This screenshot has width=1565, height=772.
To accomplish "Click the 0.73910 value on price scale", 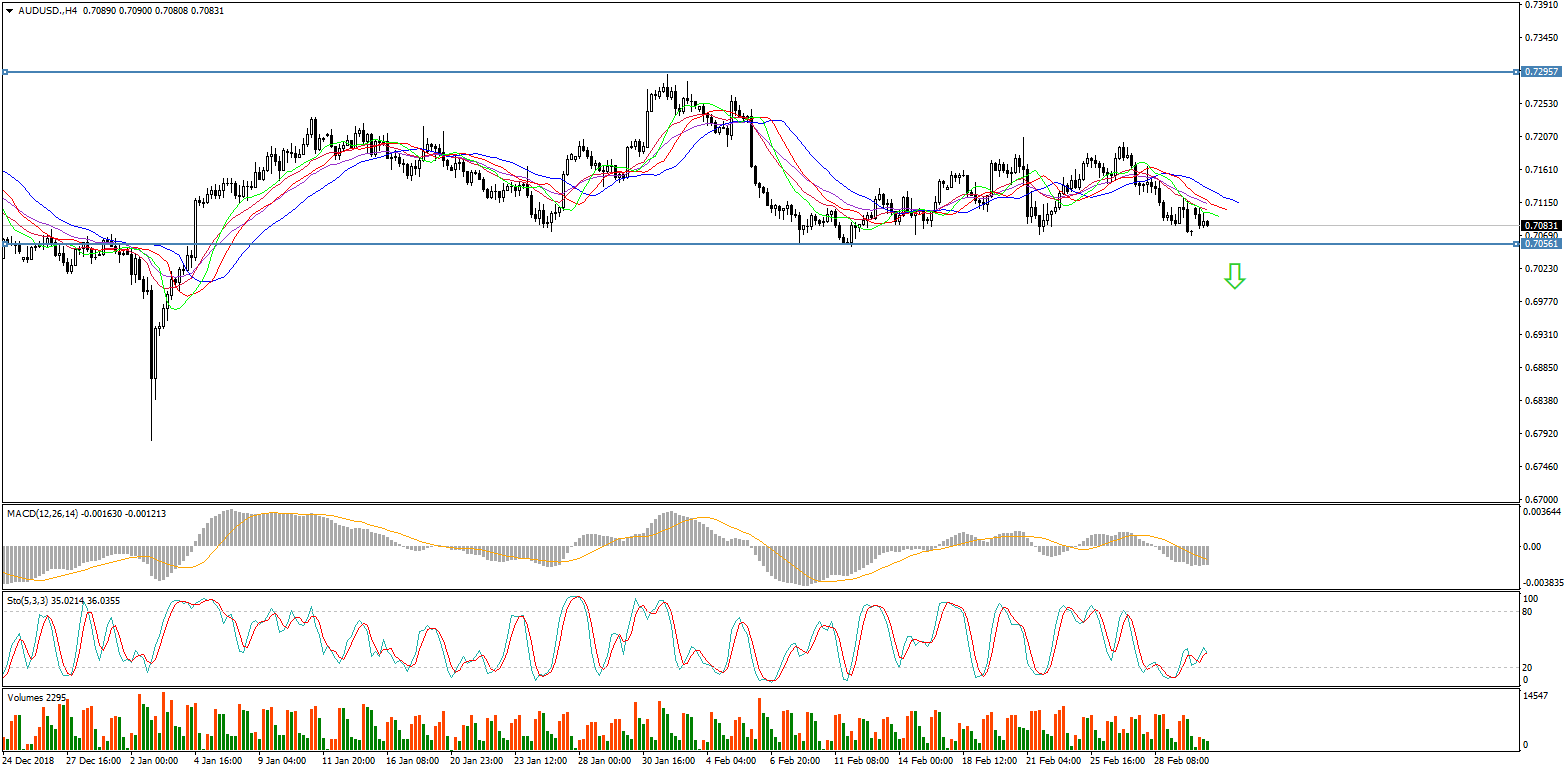I will tap(1541, 5).
